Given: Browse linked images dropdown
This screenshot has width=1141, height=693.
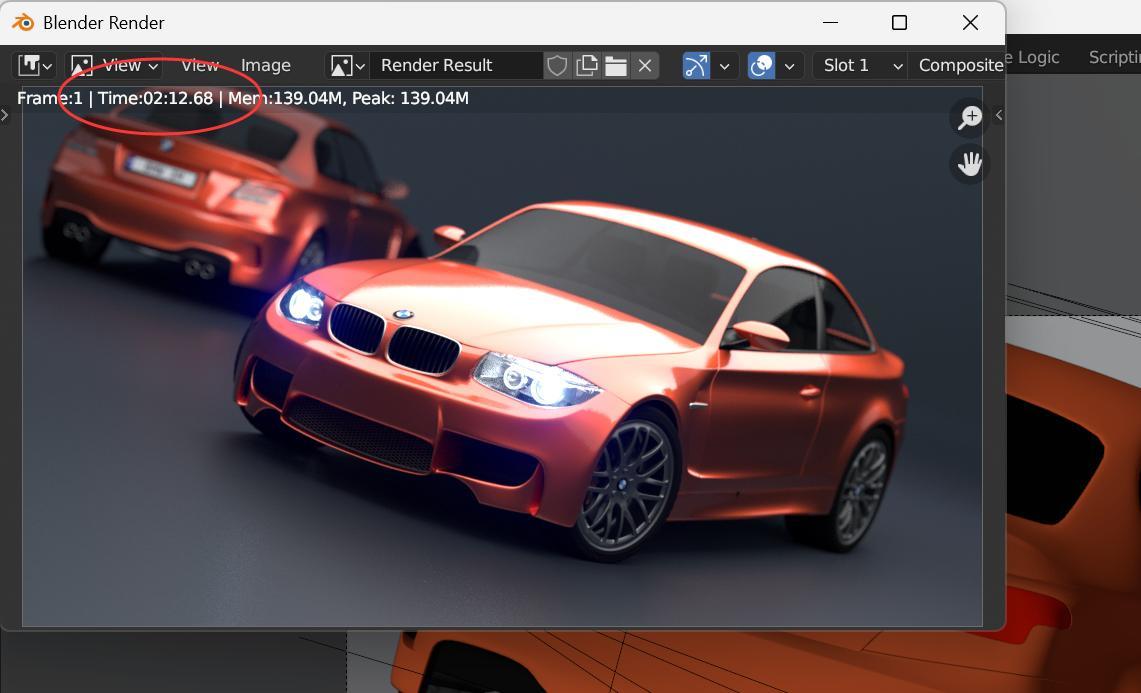Looking at the screenshot, I should (x=347, y=66).
